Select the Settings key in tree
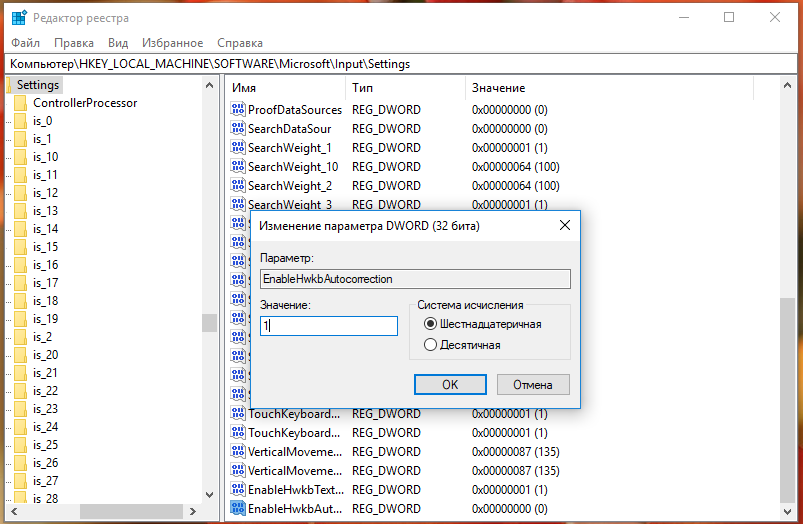803x524 pixels. click(38, 85)
